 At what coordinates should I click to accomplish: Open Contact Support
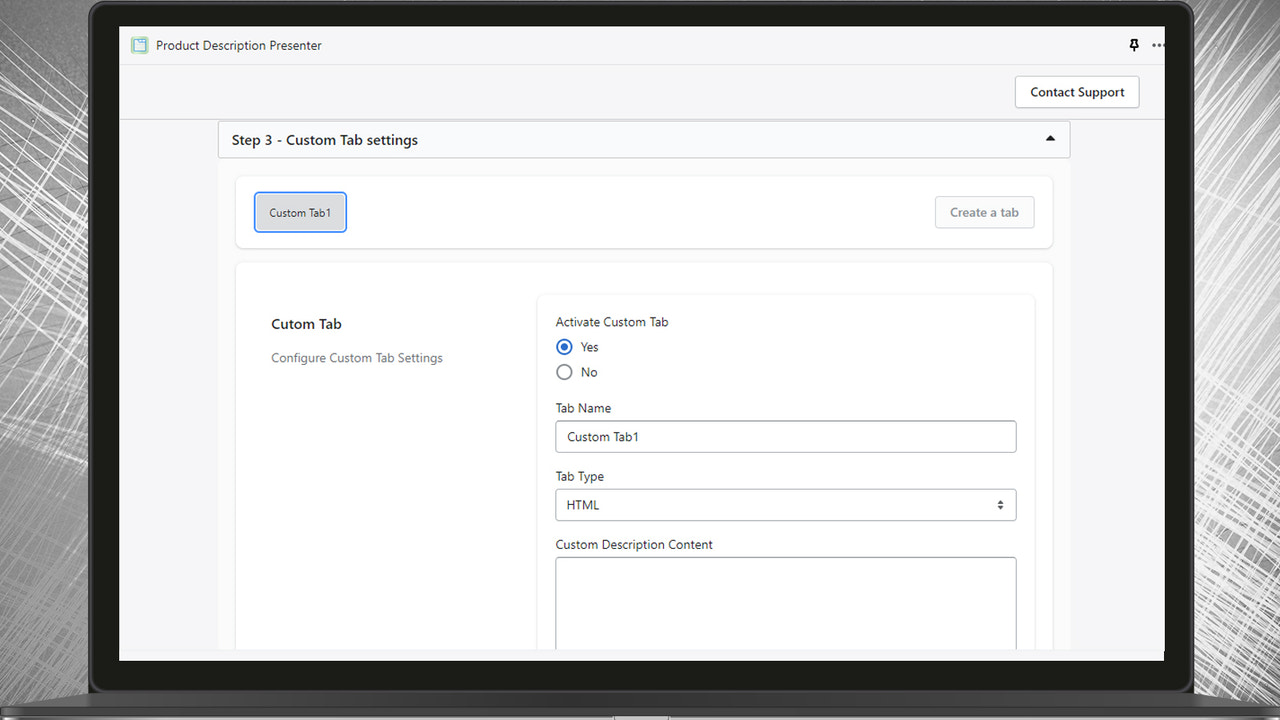(x=1077, y=91)
